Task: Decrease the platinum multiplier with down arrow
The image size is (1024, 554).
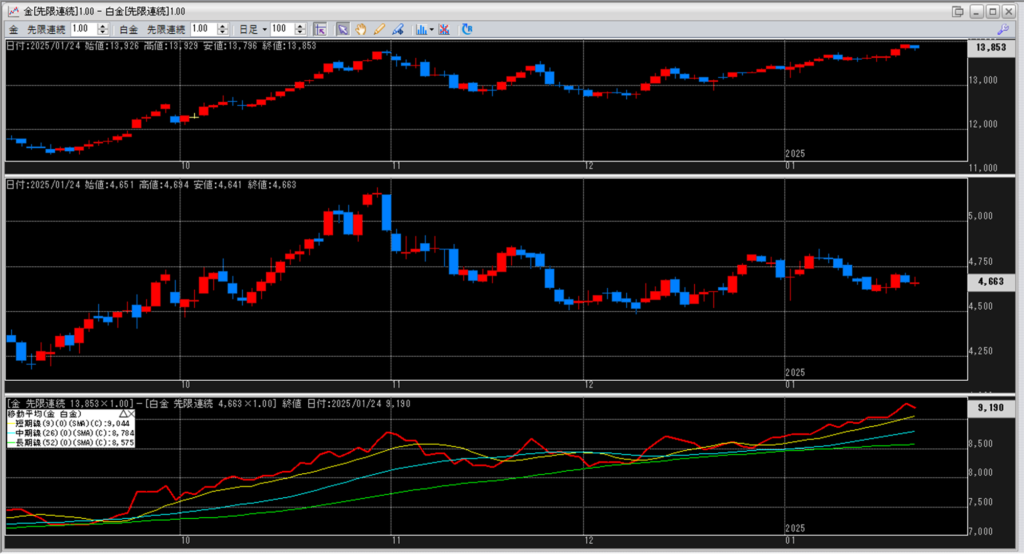Action: pyautogui.click(x=223, y=32)
